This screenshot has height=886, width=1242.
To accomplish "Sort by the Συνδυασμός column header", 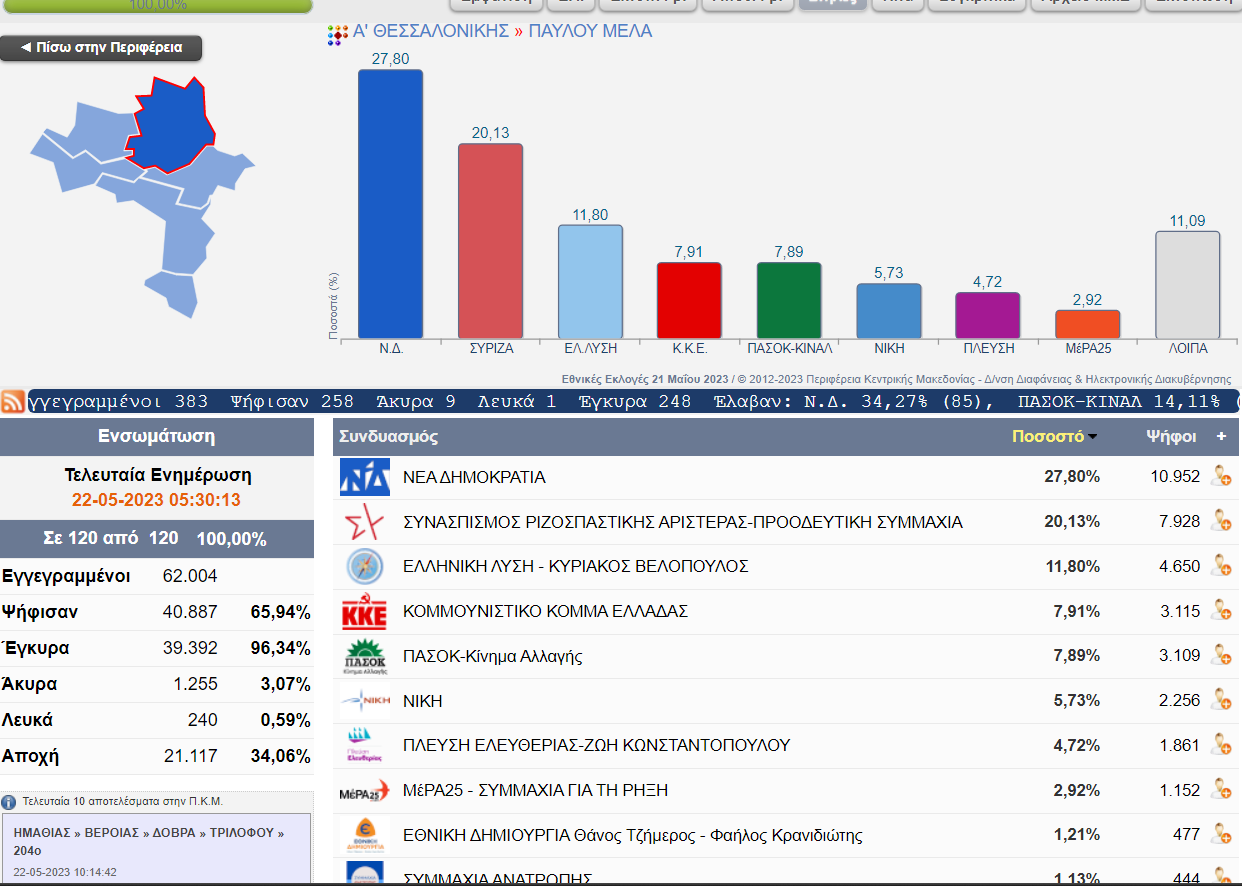I will click(388, 437).
